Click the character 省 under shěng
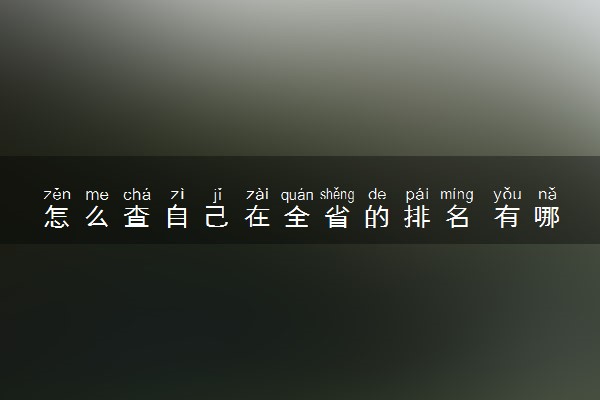Screen dimensions: 600x400 tap(337, 216)
